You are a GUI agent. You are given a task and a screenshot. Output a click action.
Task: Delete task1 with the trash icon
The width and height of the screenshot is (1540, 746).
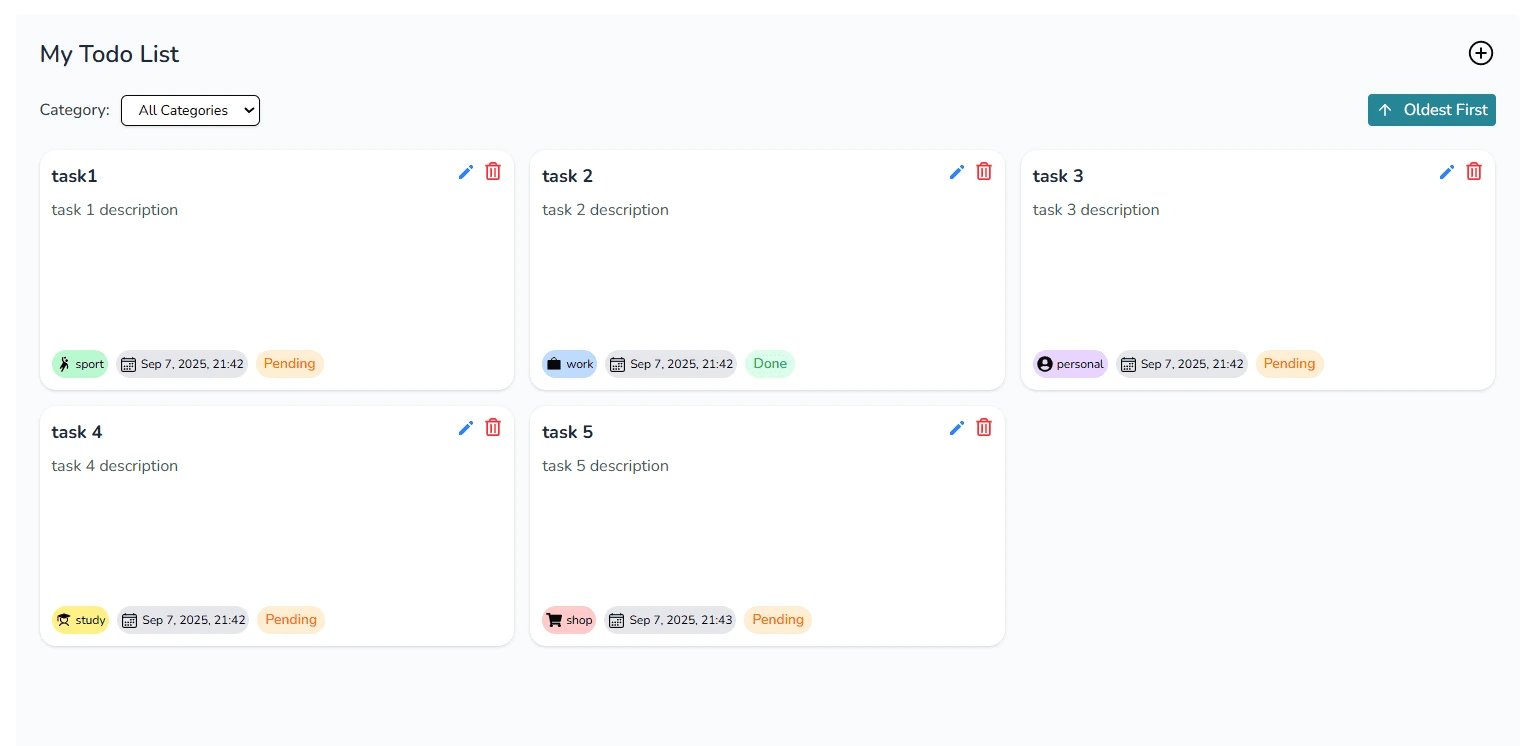[x=493, y=172]
